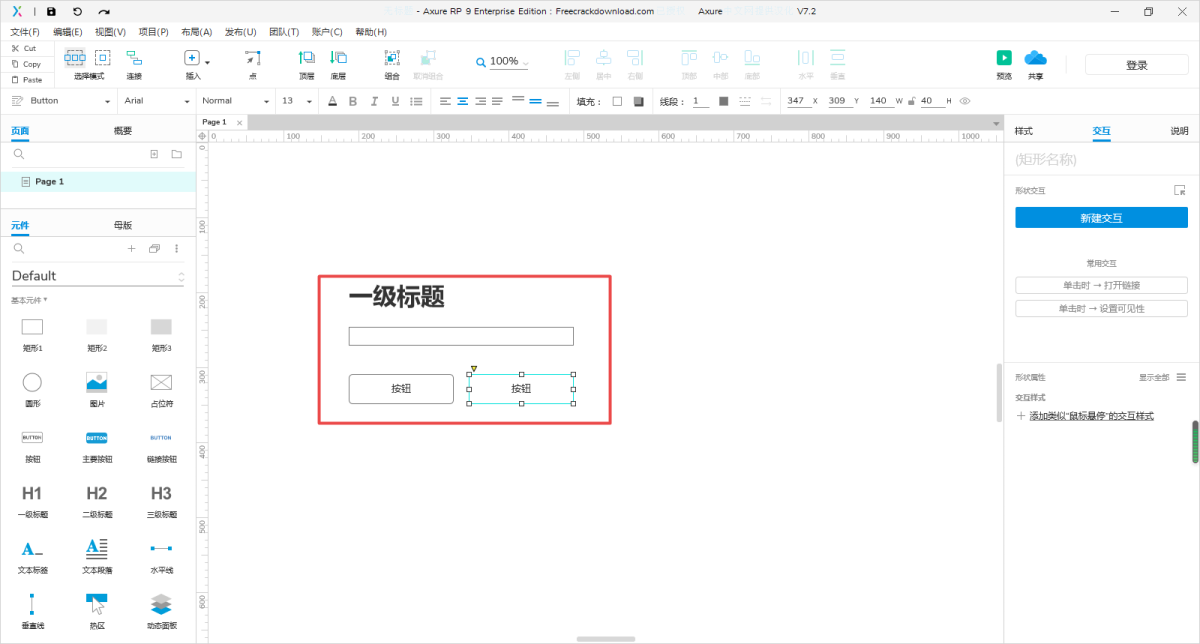Toggle the visibility eye icon beside height
The height and width of the screenshot is (644, 1200).
965,101
